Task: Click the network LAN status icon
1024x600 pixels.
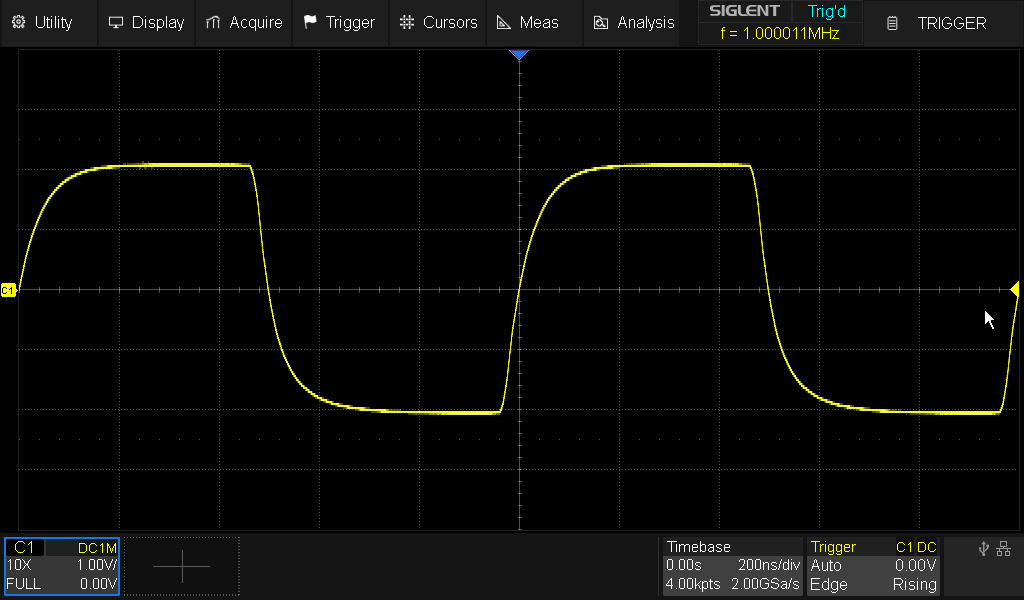Action: click(x=1004, y=548)
